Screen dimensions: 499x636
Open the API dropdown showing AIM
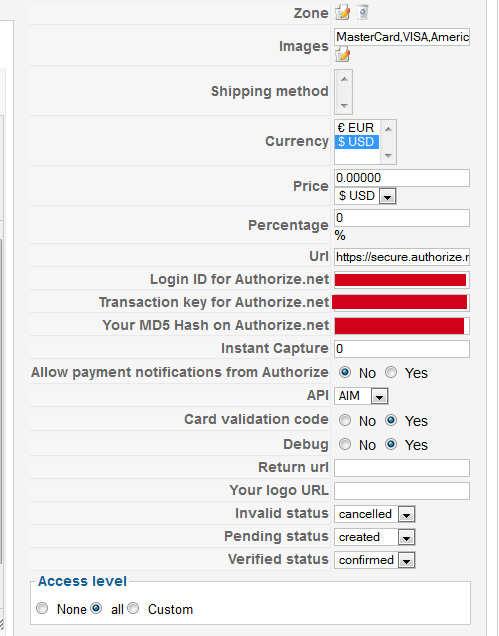[361, 396]
